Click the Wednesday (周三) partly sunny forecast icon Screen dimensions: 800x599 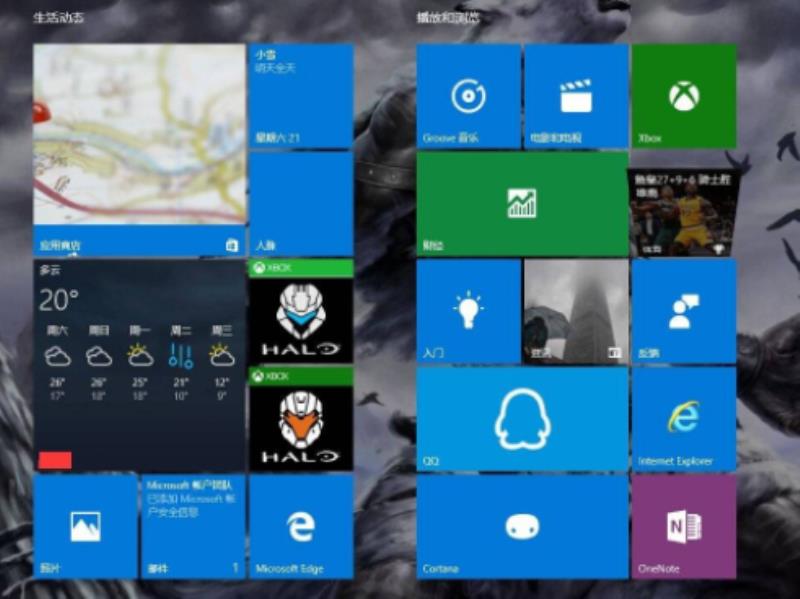pos(222,356)
